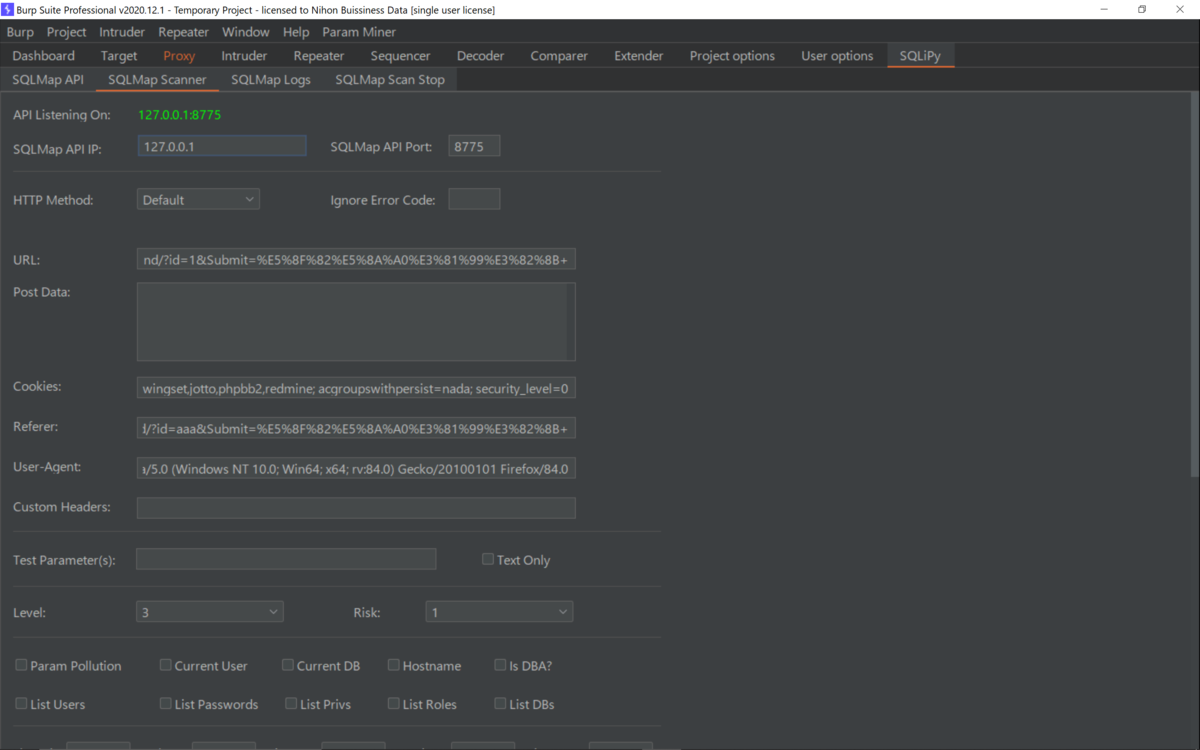Click the Ignore Error Code field

point(474,200)
